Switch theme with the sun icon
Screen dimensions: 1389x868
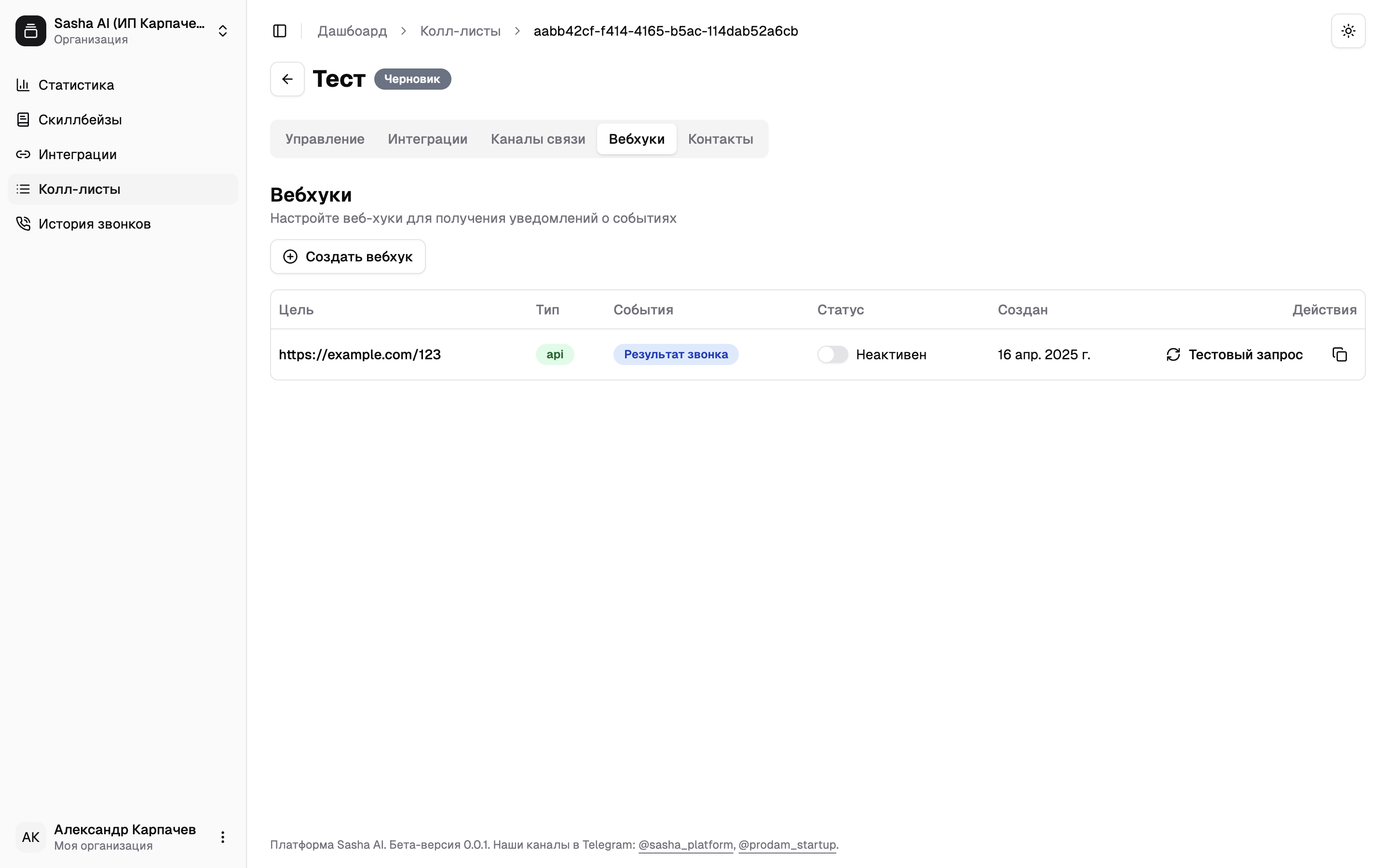pos(1348,31)
